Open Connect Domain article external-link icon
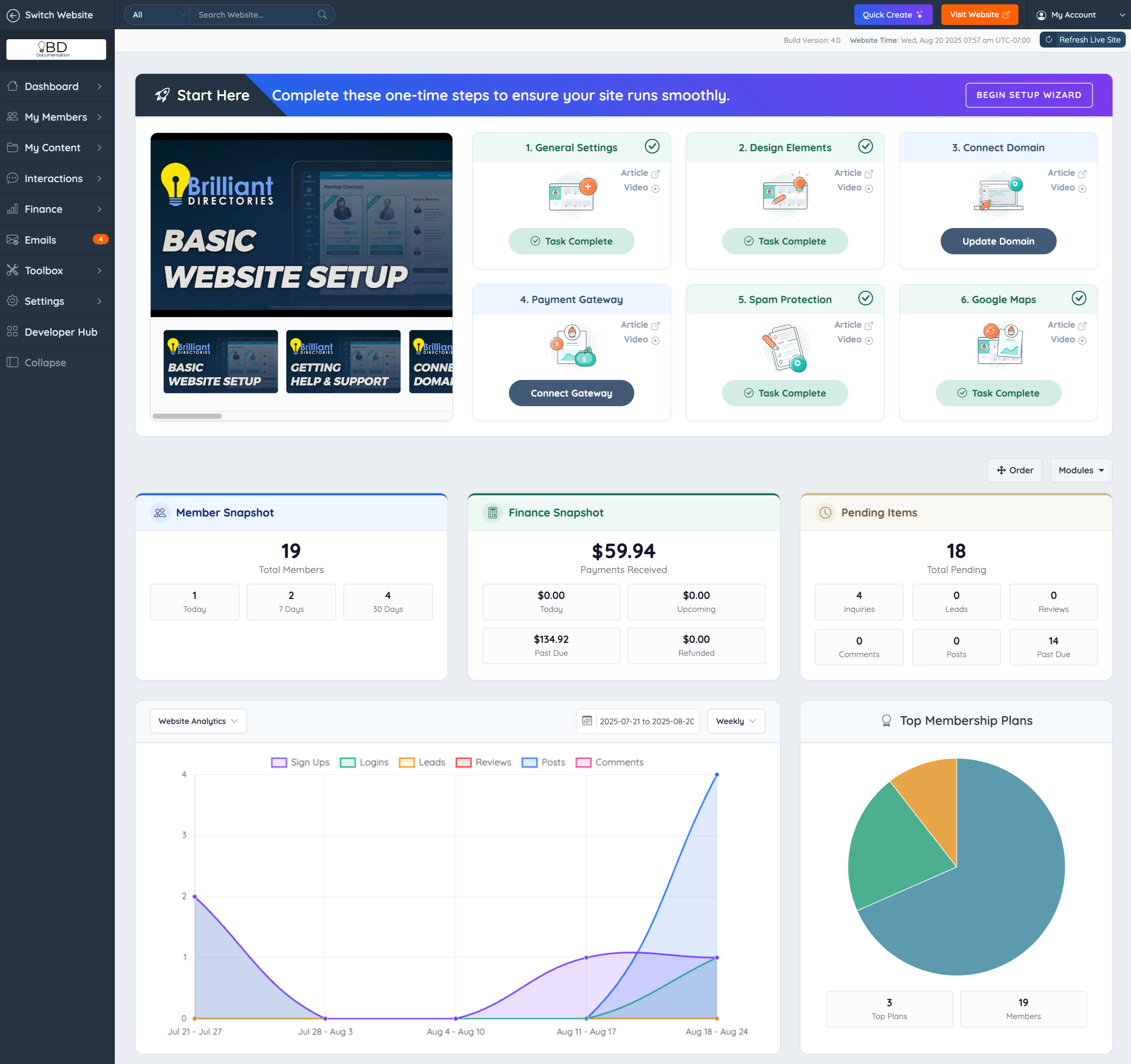This screenshot has height=1064, width=1131. coord(1082,174)
